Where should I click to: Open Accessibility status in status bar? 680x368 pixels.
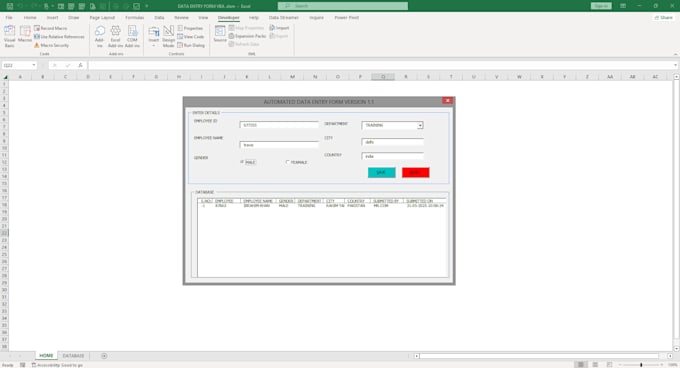57,365
